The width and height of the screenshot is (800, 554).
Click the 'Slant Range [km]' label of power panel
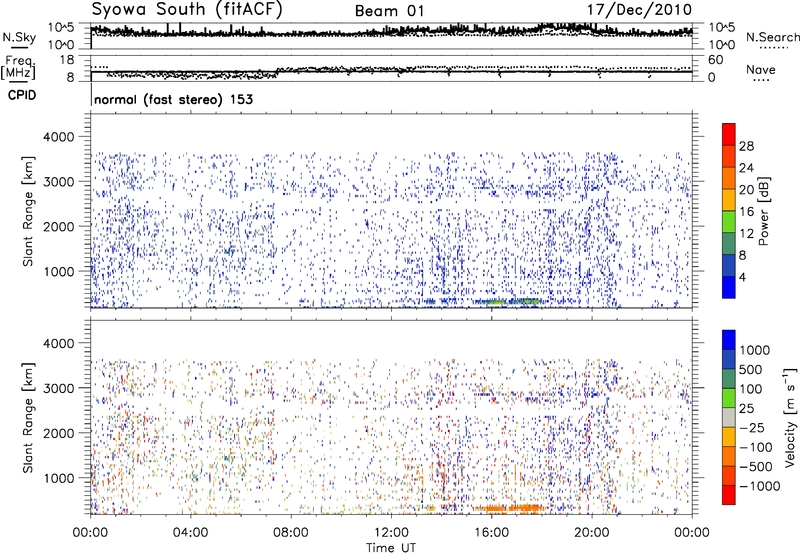28,211
